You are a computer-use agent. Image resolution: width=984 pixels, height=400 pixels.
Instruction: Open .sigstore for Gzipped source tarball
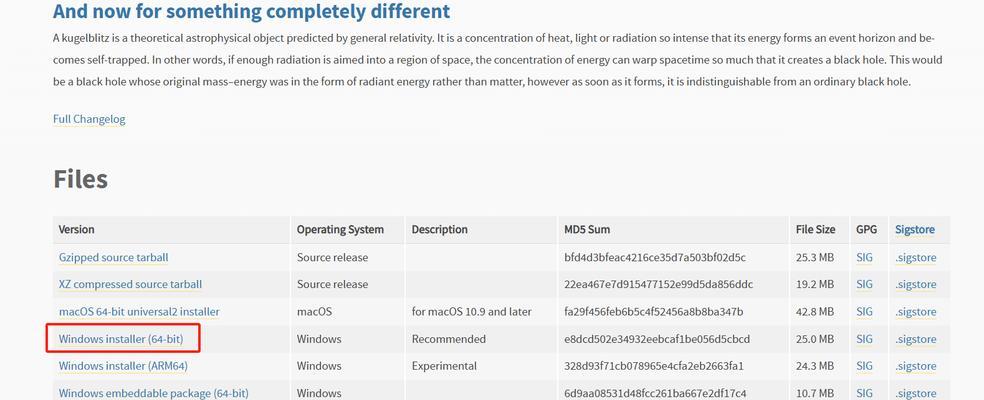pyautogui.click(x=916, y=258)
